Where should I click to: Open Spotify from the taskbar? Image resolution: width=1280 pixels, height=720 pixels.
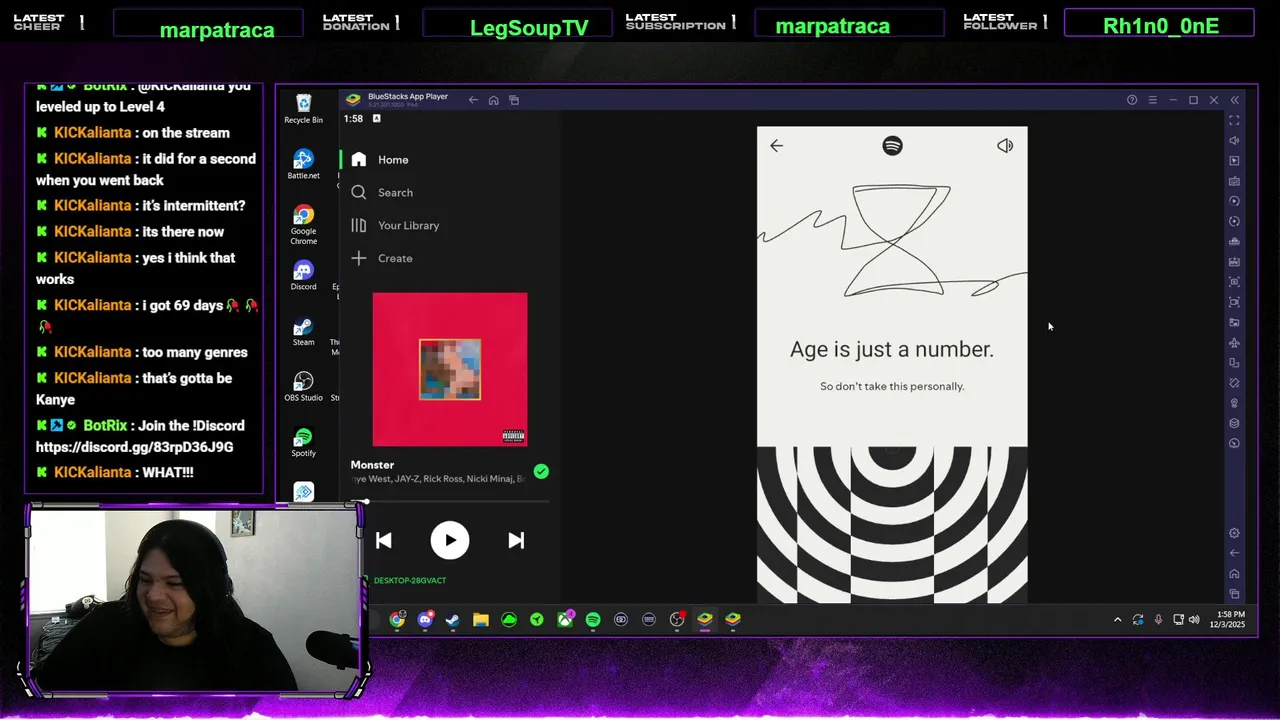click(x=593, y=619)
